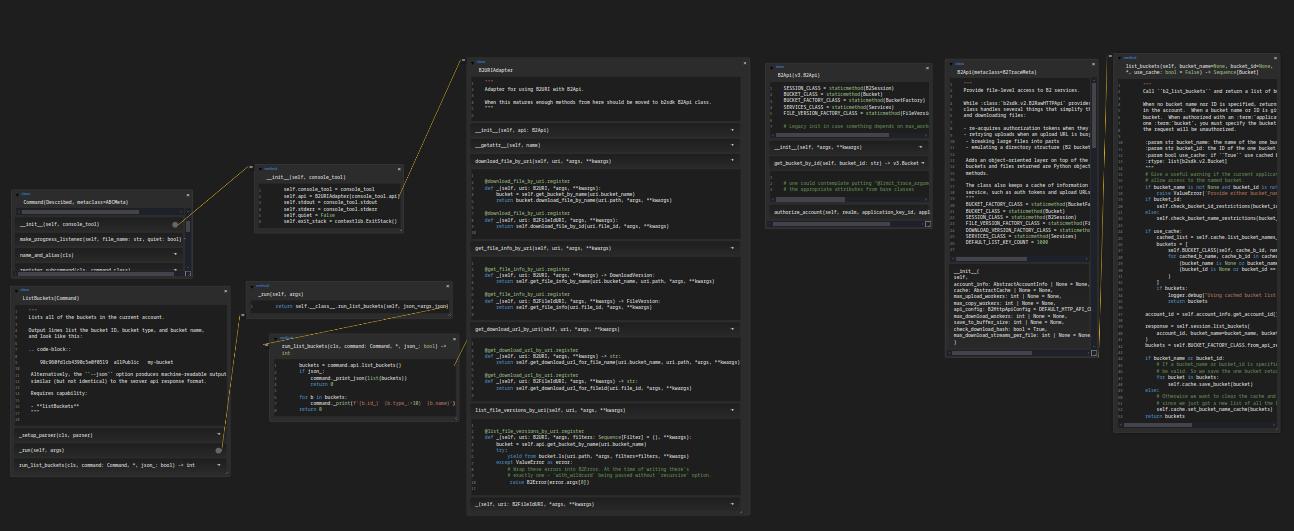
Task: Expand __getattr__(self, name) method row
Action: click(732, 145)
